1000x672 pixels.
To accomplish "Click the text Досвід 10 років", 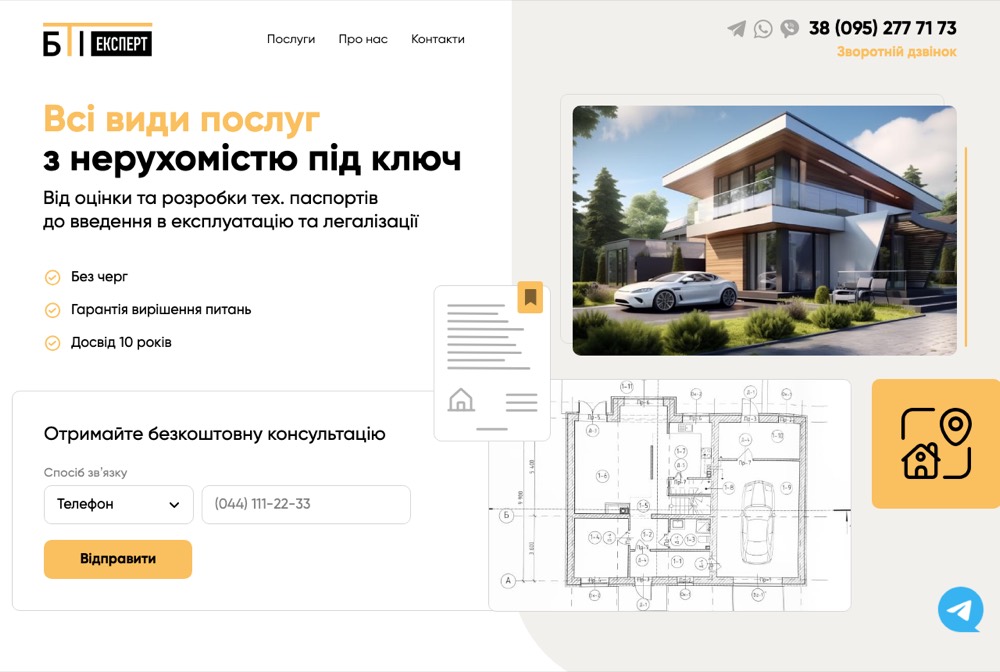I will (121, 342).
